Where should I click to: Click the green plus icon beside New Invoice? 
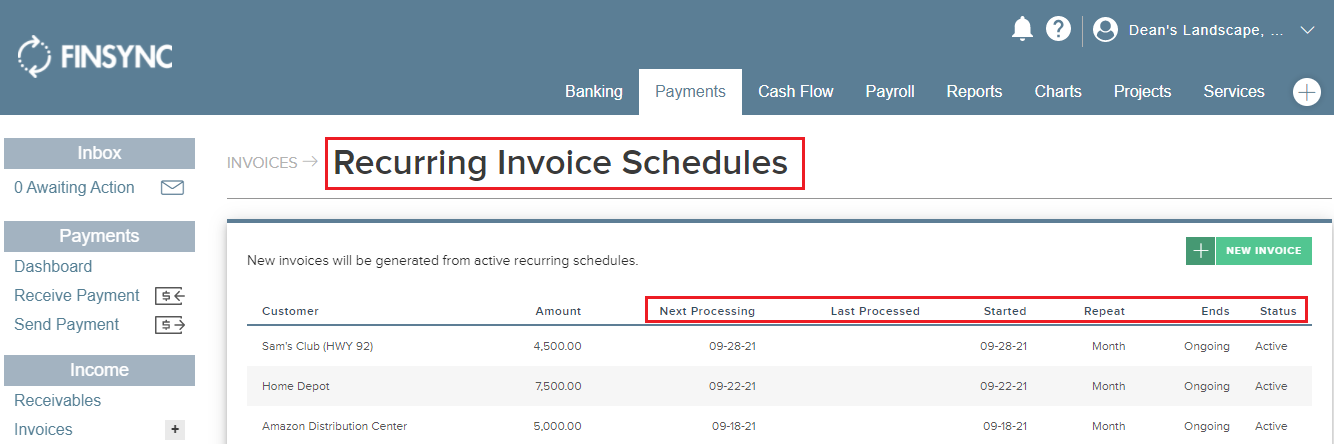click(1200, 251)
